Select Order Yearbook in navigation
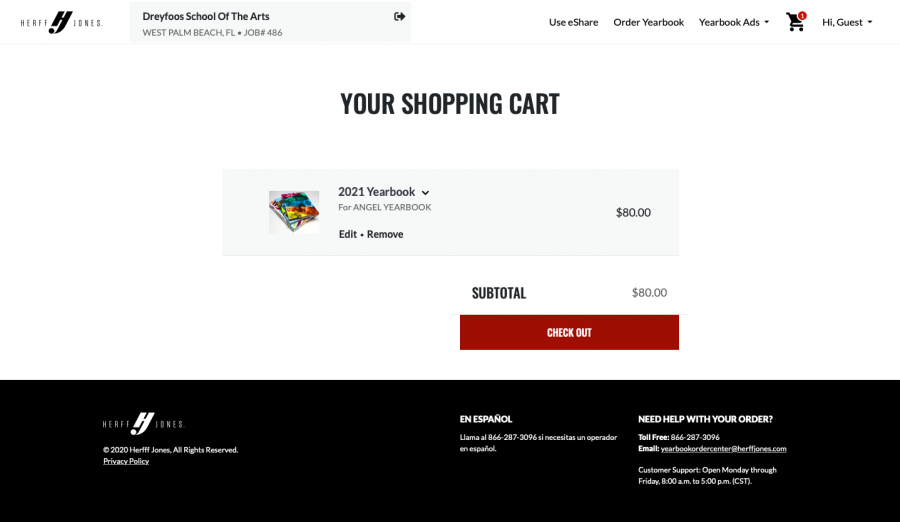Image resolution: width=900 pixels, height=522 pixels. click(649, 22)
